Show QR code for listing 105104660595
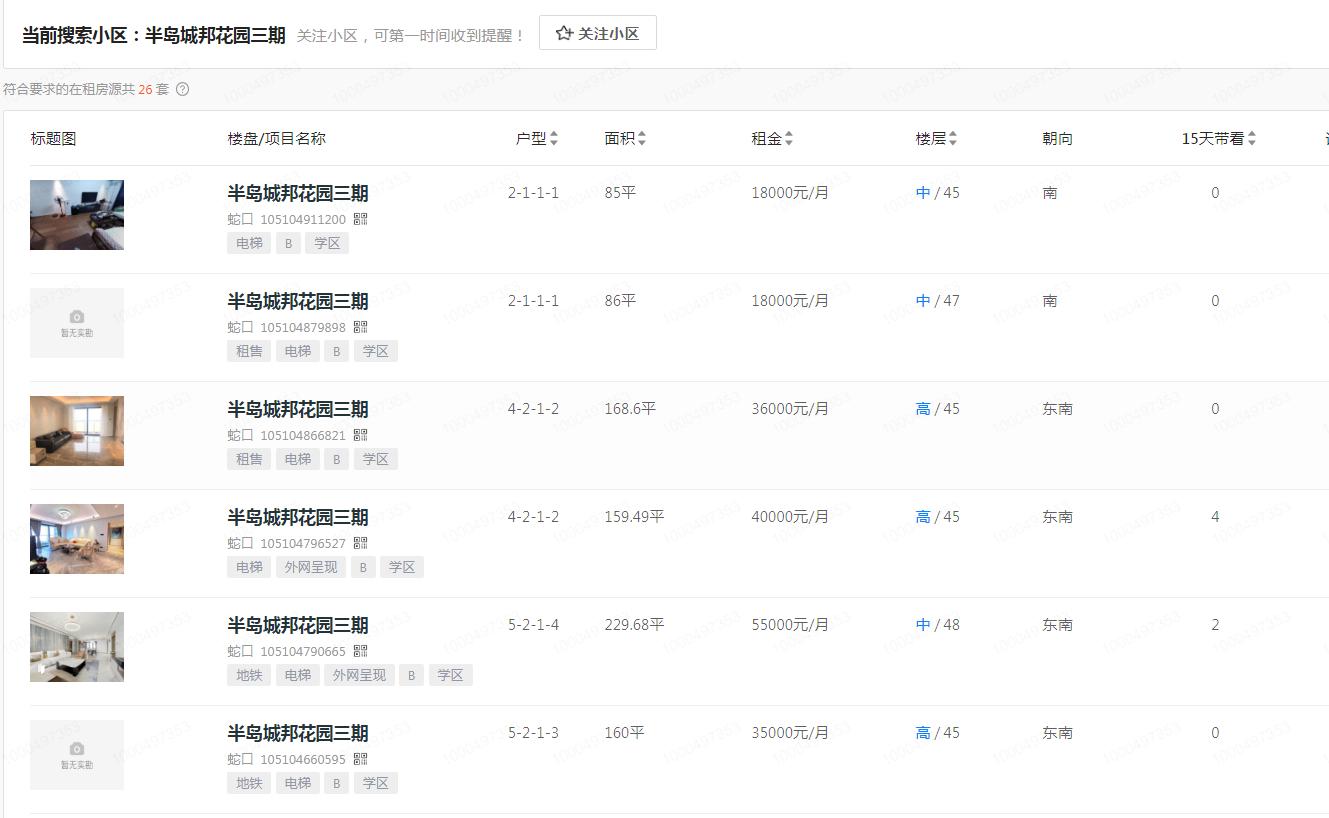This screenshot has width=1329, height=818. pos(361,759)
